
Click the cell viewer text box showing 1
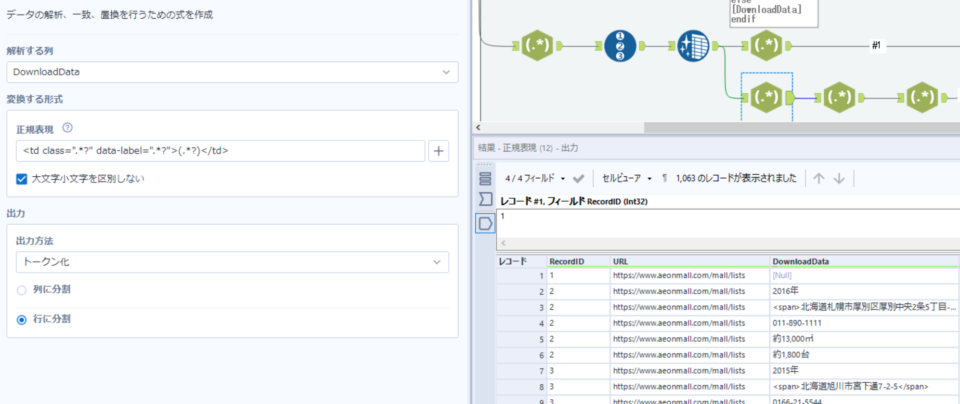click(728, 223)
